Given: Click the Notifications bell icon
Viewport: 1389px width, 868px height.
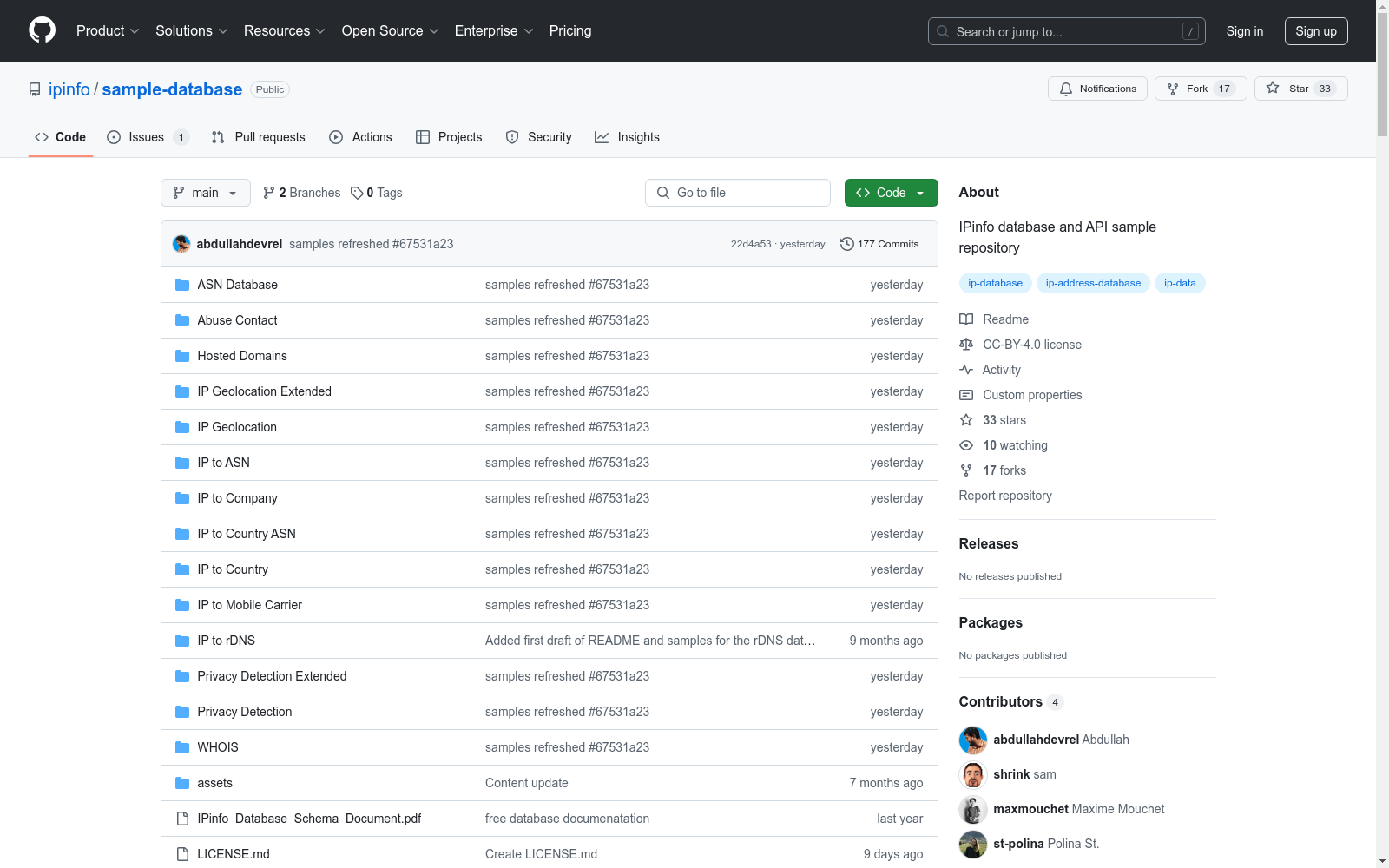Looking at the screenshot, I should (1066, 89).
